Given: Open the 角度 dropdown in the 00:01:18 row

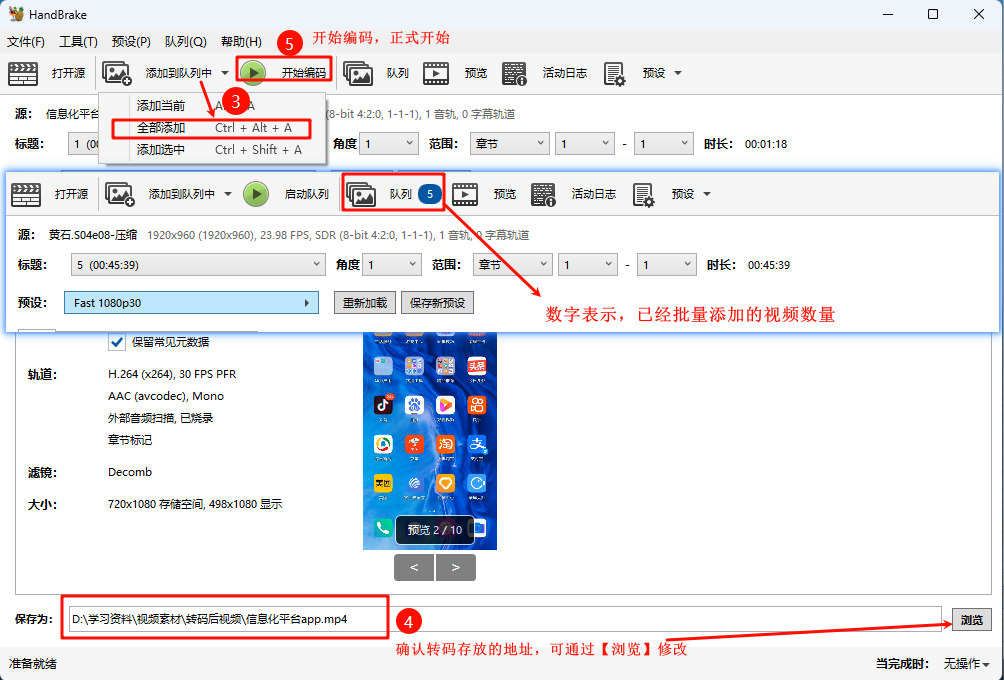Looking at the screenshot, I should pos(389,144).
